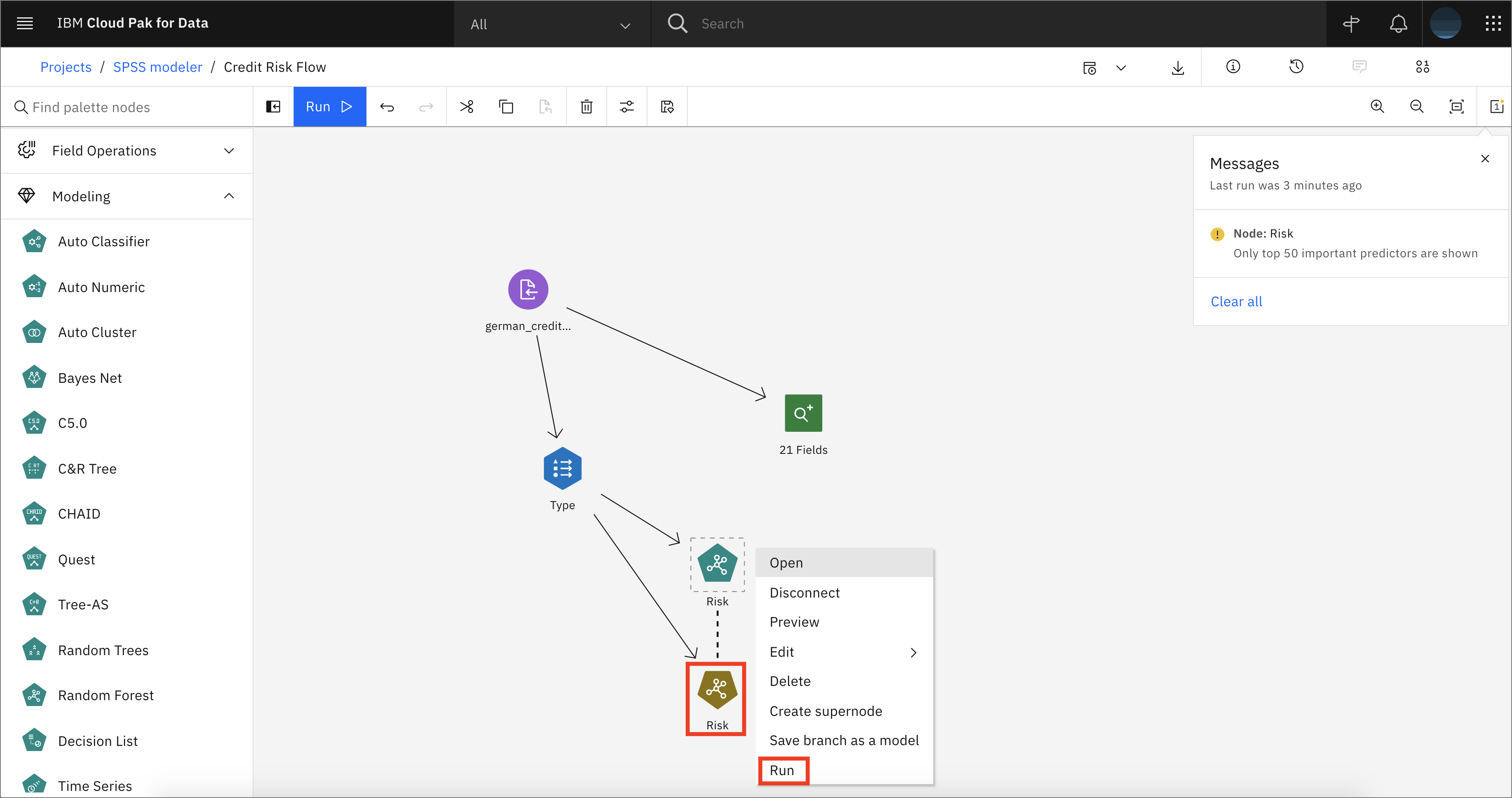The width and height of the screenshot is (1512, 798).
Task: Open the hamburger navigation menu
Action: pyautogui.click(x=24, y=23)
